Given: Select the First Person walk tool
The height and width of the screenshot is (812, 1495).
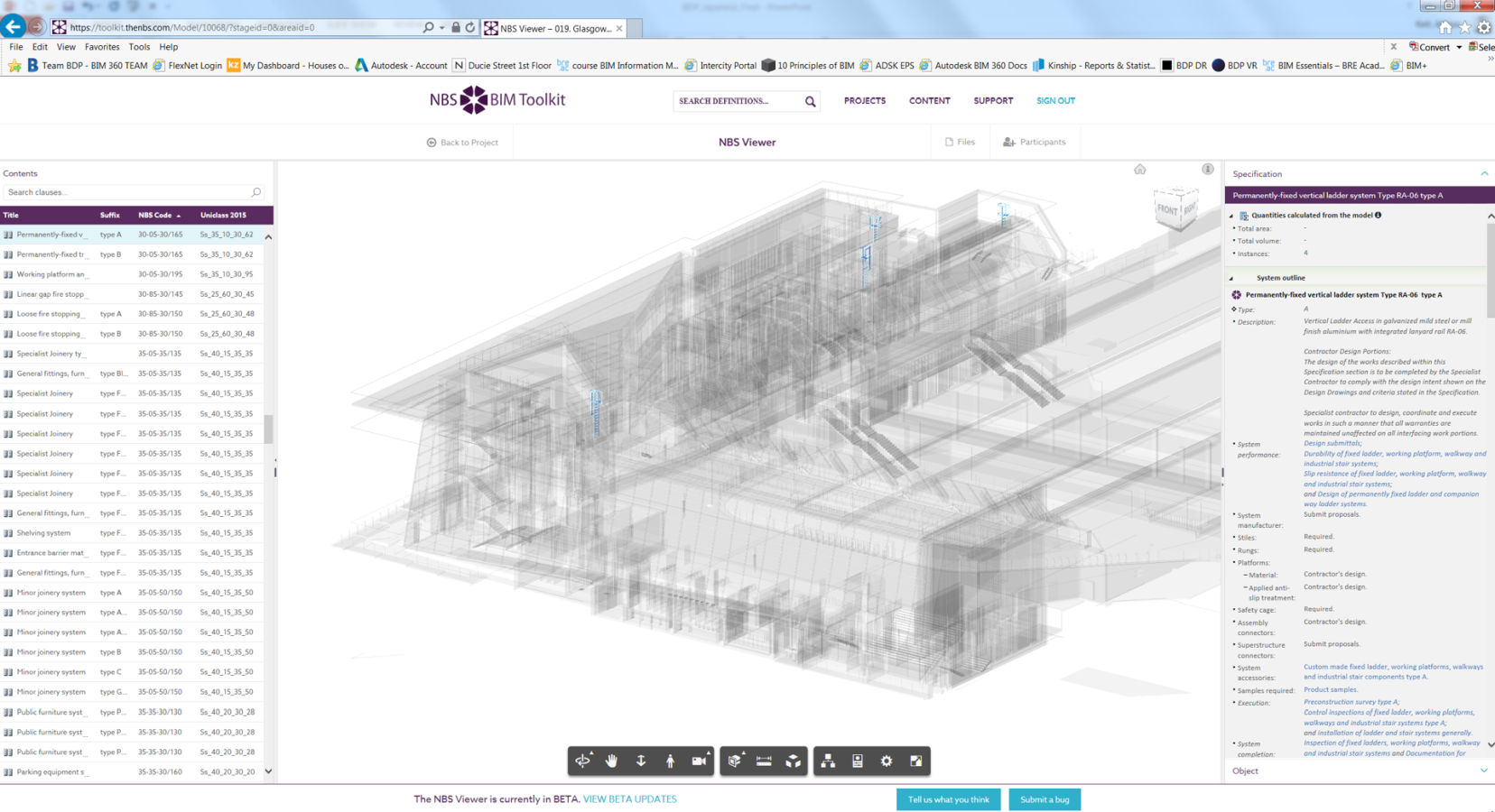Looking at the screenshot, I should [670, 761].
